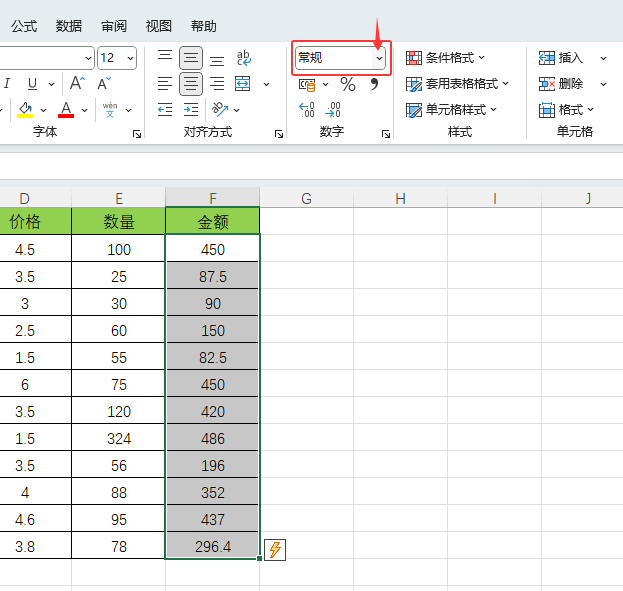The height and width of the screenshot is (591, 623).
Task: Click 插入 insert cells button
Action: coord(561,58)
